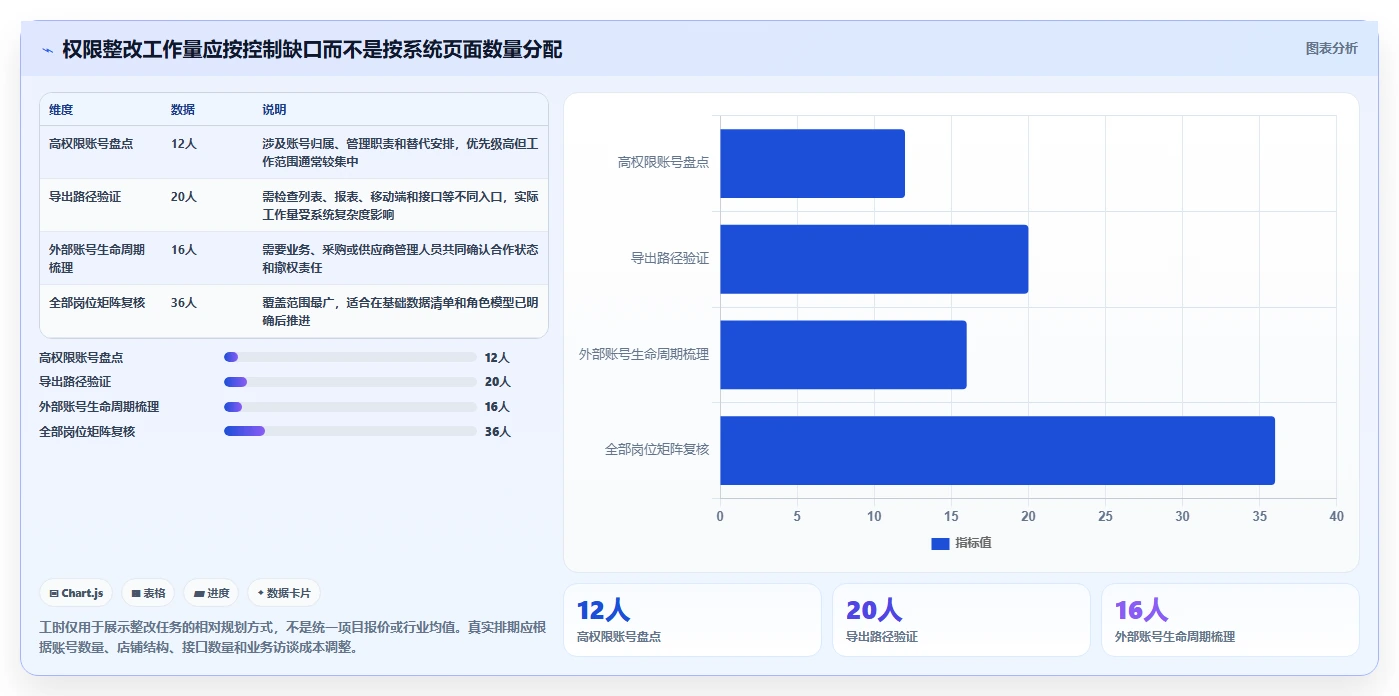1399x696 pixels.
Task: Click the table description starting 需检查列表
Action: pos(400,205)
